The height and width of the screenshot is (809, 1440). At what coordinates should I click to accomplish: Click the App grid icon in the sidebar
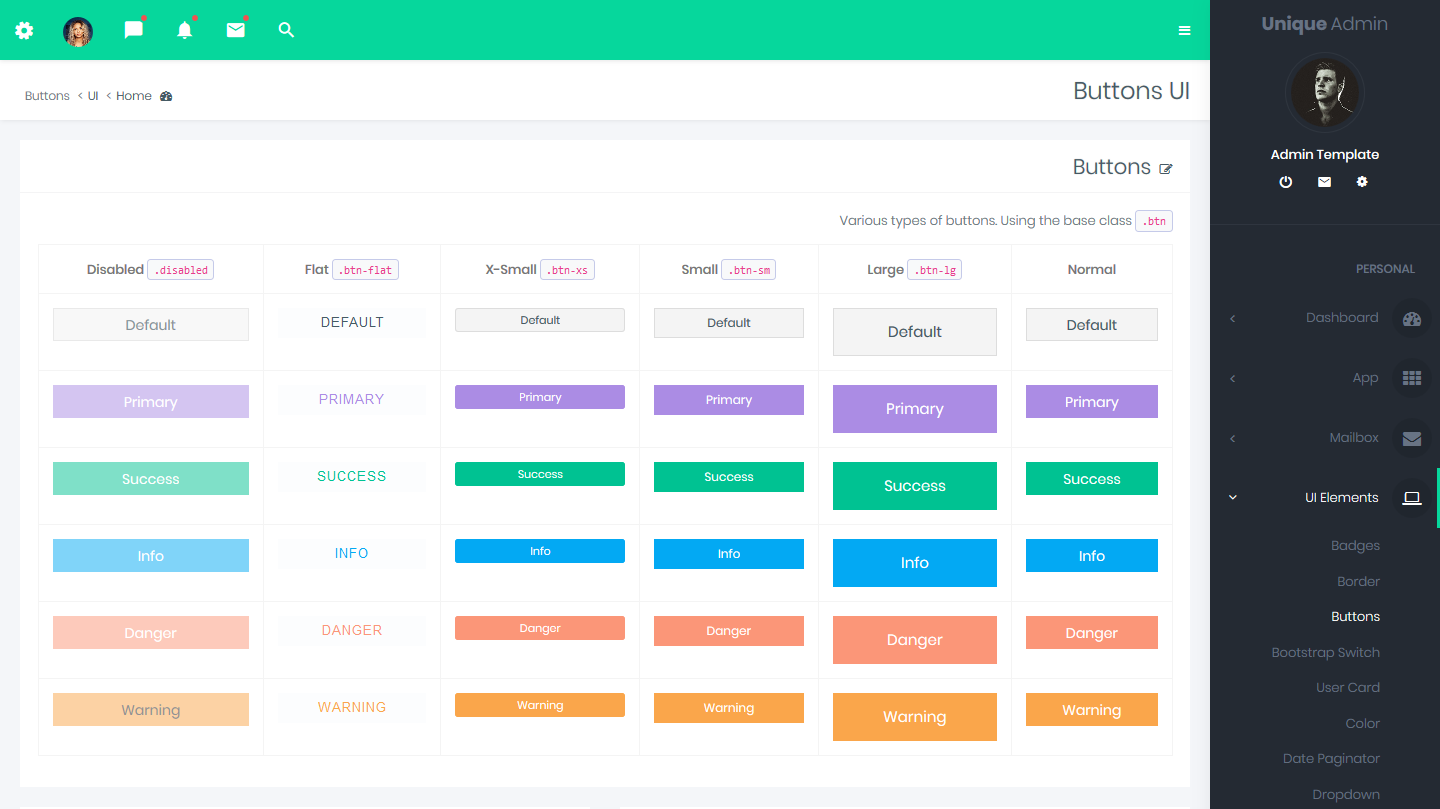(1411, 378)
